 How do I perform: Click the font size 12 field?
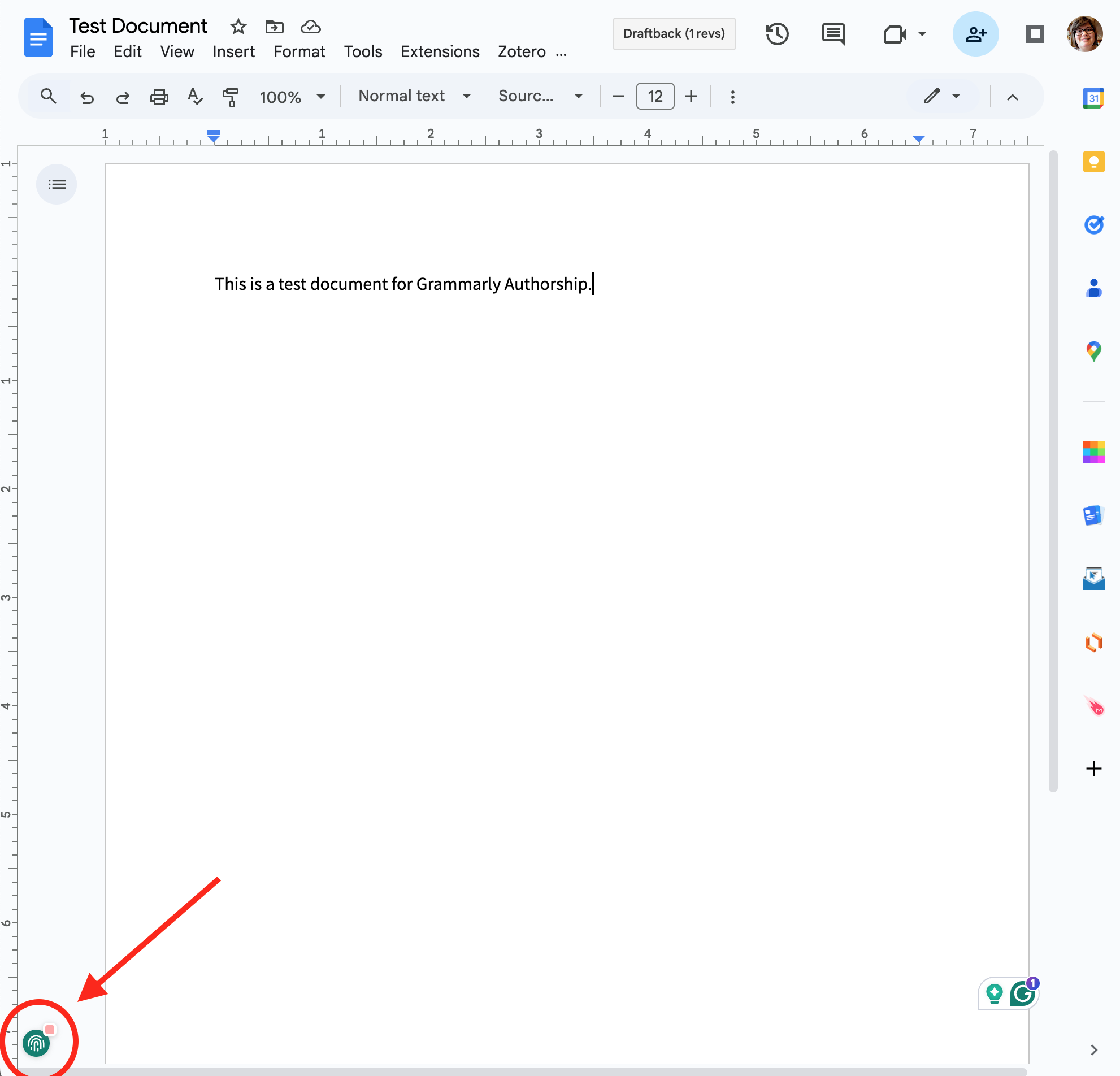[x=655, y=96]
